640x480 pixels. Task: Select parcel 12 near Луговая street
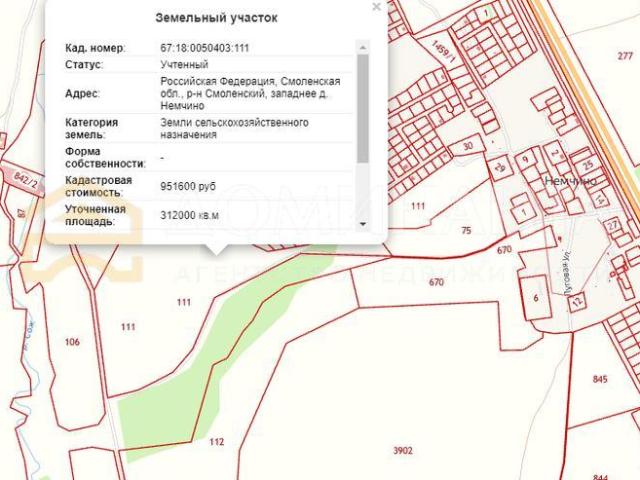point(577,302)
